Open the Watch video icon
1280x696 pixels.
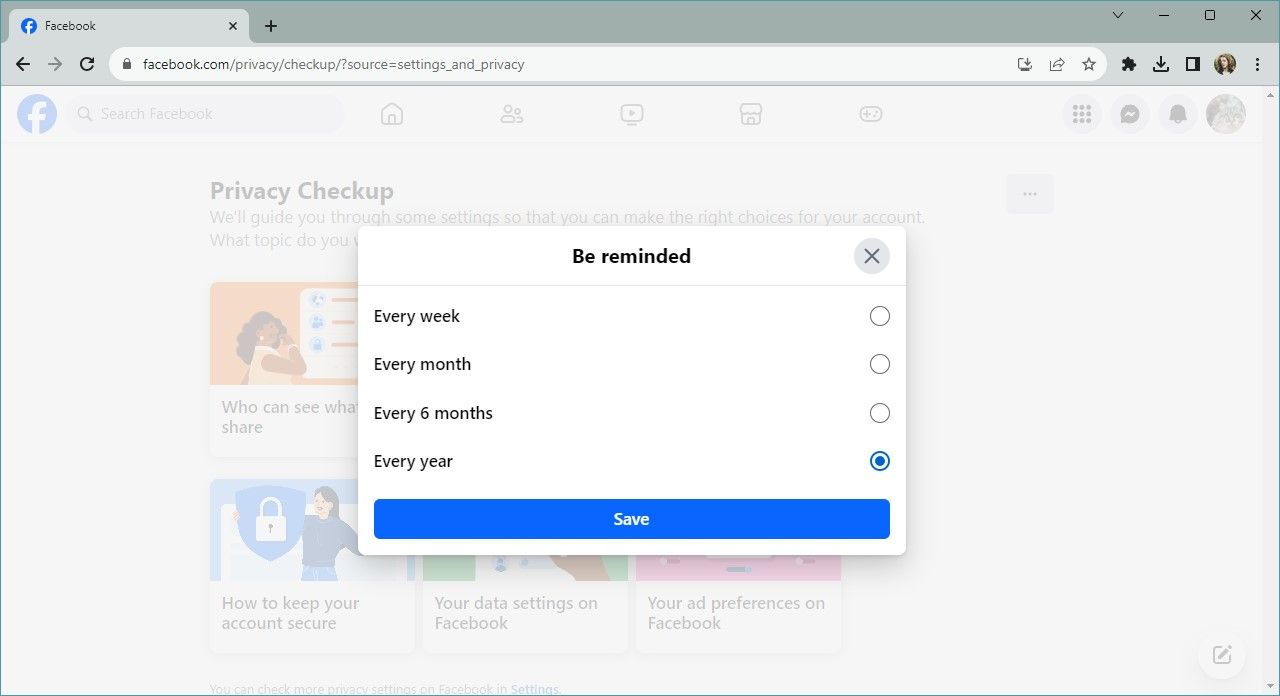[631, 113]
